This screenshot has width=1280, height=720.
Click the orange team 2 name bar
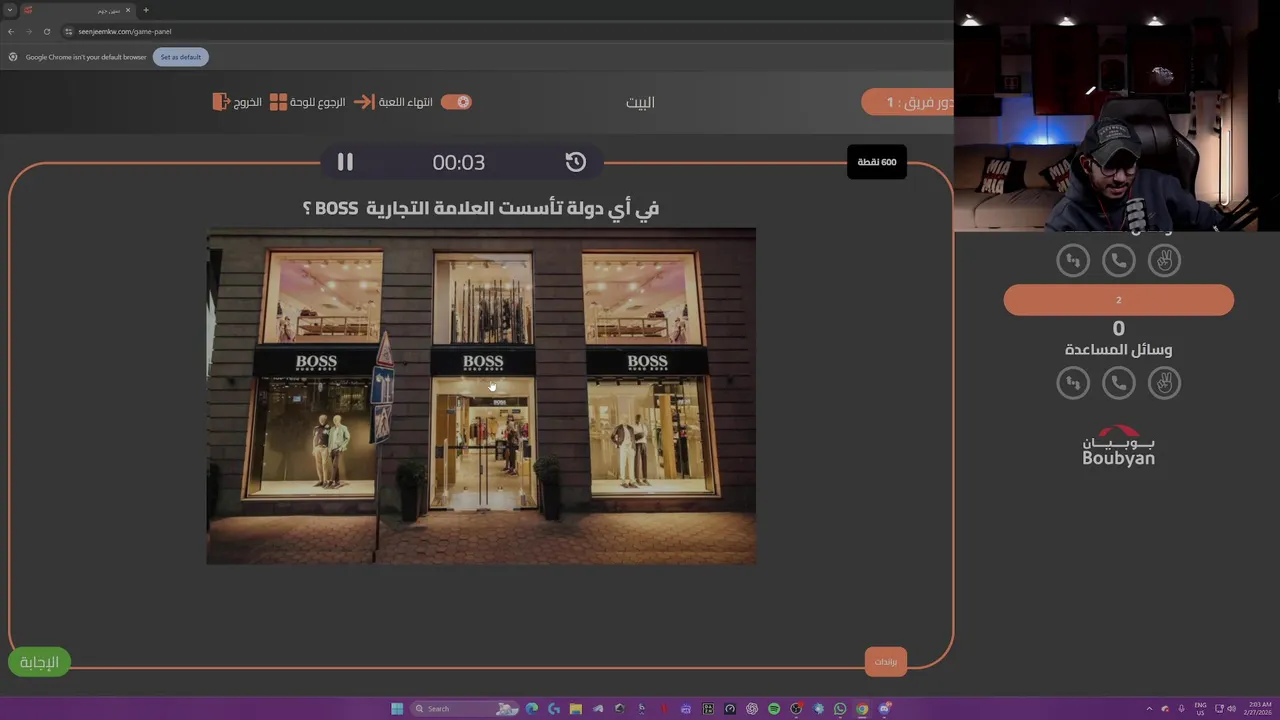1119,300
